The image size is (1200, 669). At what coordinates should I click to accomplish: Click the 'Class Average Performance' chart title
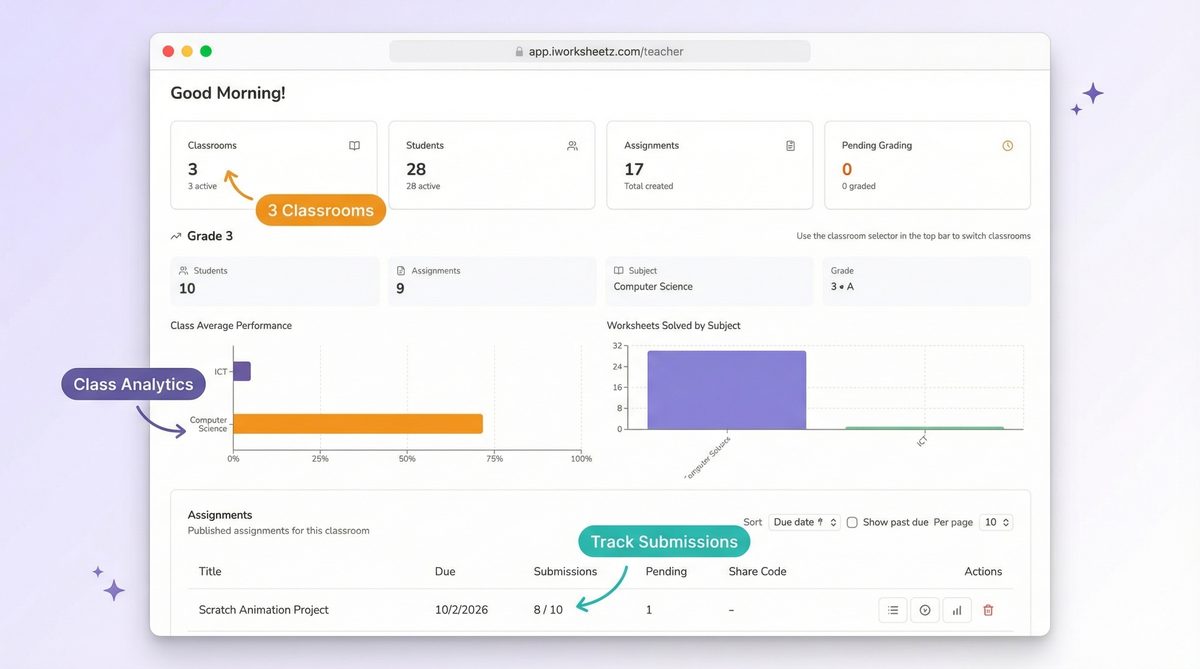point(231,326)
